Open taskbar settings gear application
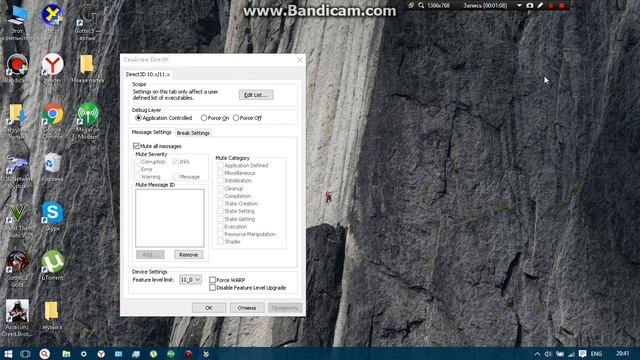 83,353
